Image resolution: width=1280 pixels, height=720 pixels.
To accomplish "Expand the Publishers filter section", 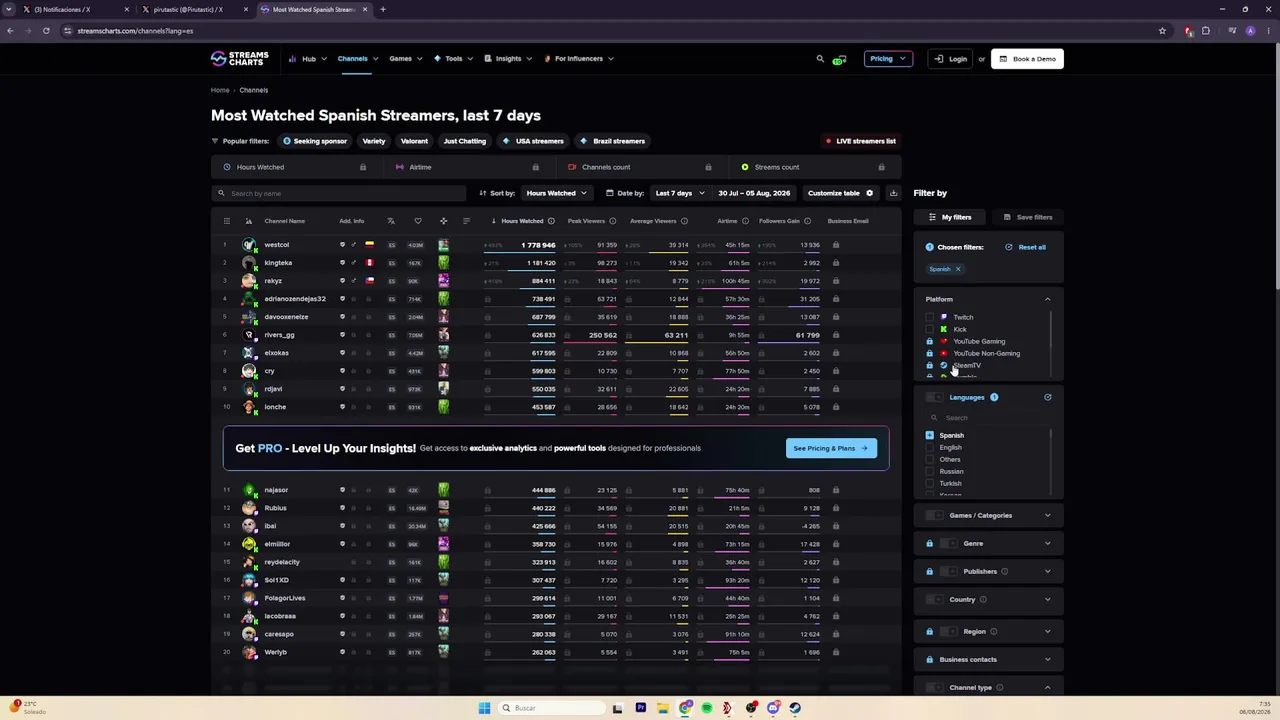I will pos(1048,572).
